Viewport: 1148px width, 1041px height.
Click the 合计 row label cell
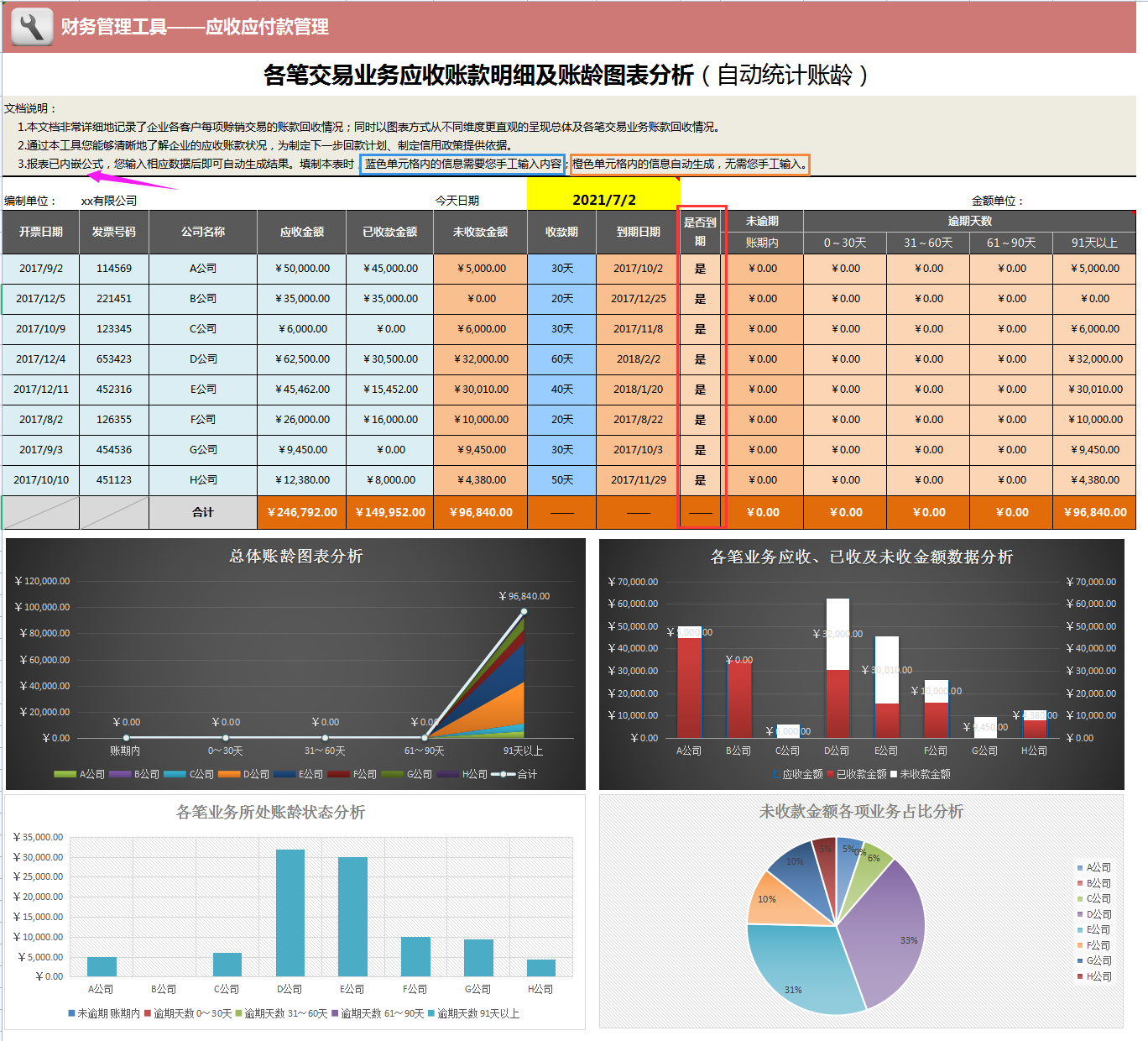point(203,512)
